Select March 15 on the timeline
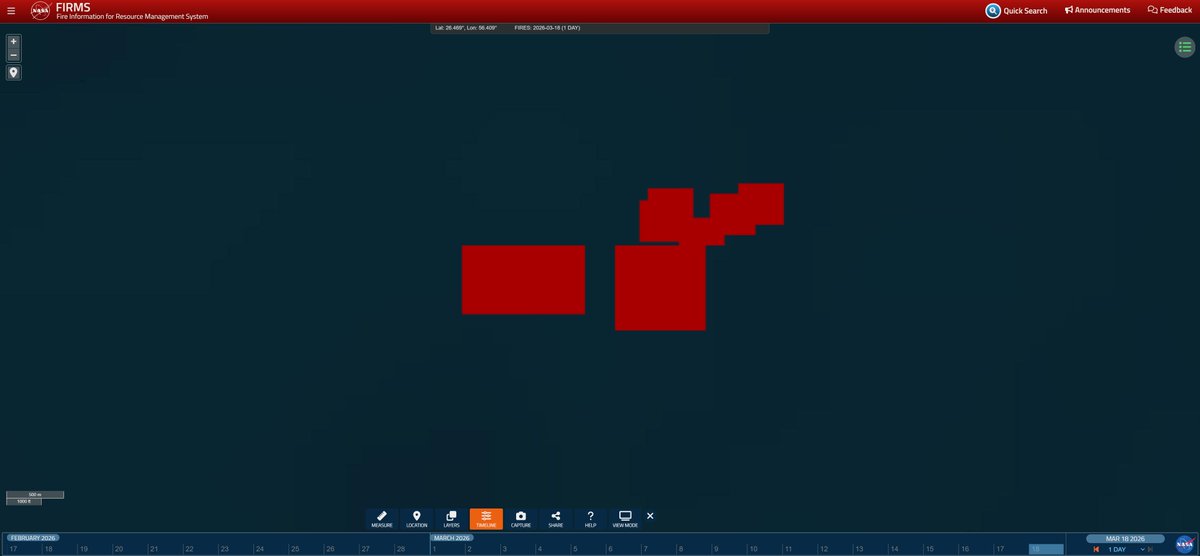This screenshot has width=1200, height=556. point(929,549)
